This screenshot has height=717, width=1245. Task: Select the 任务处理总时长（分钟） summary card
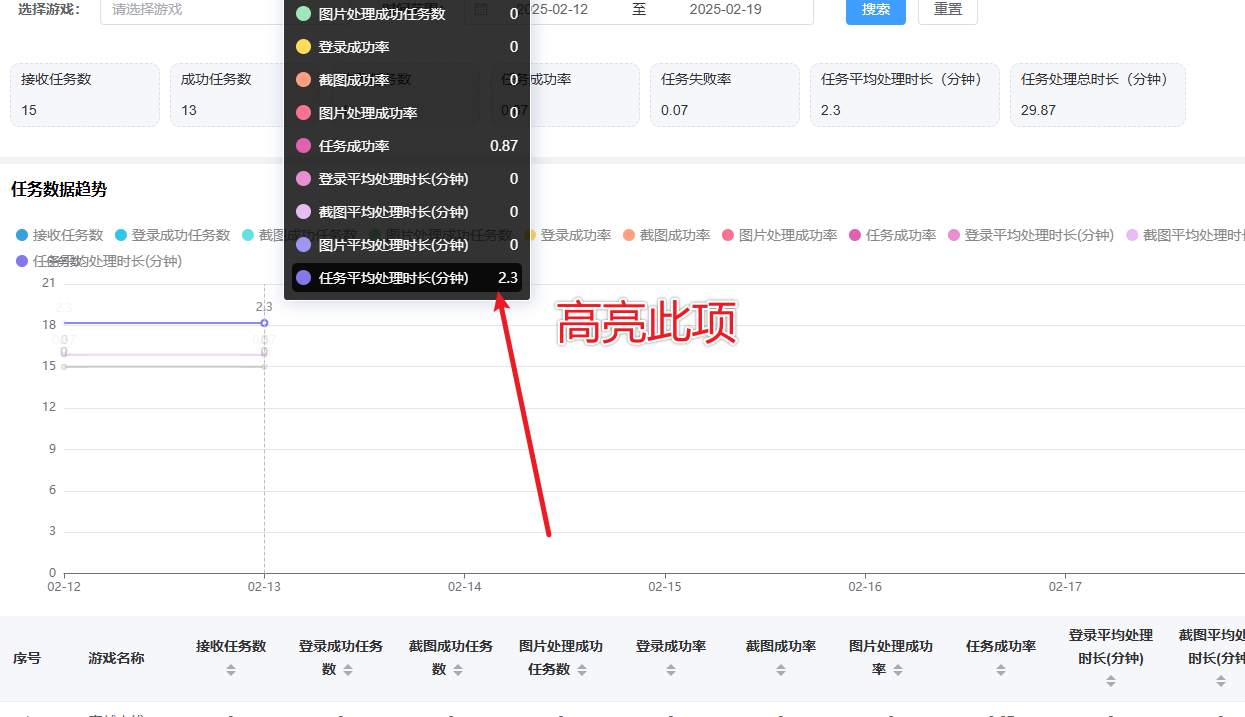[1098, 95]
